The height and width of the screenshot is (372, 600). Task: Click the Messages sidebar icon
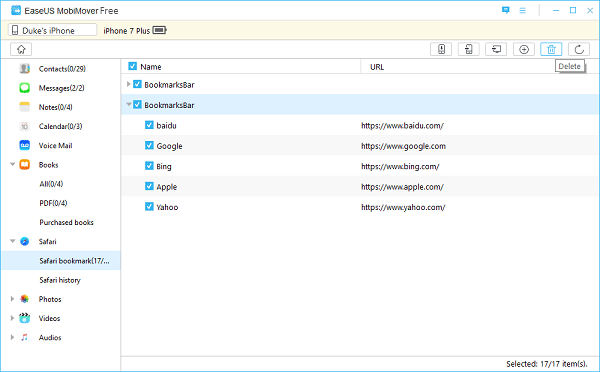24,88
